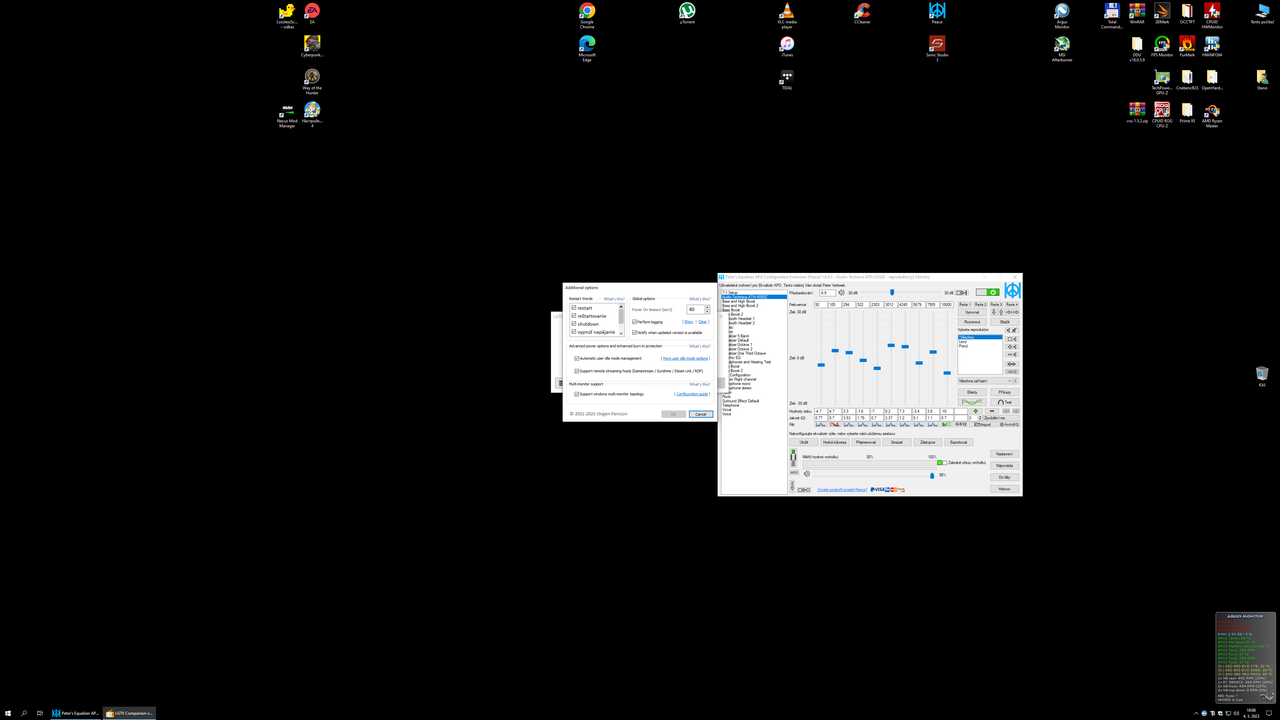Open the 3DMark desktop shortcut

(x=1162, y=12)
